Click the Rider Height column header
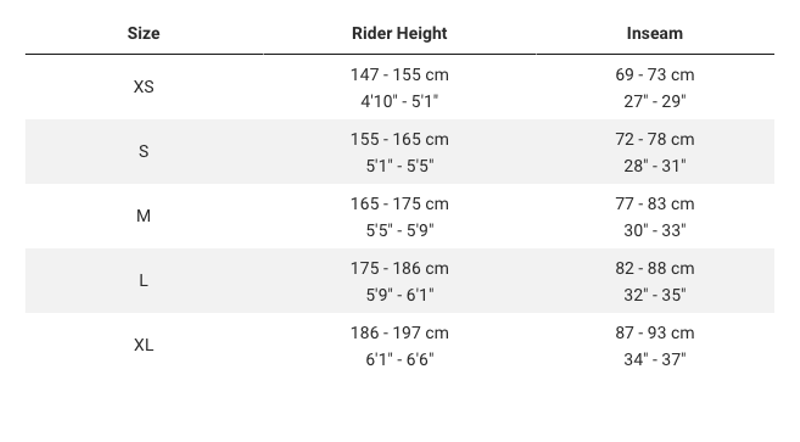Screen dimensions: 800x442 point(399,33)
